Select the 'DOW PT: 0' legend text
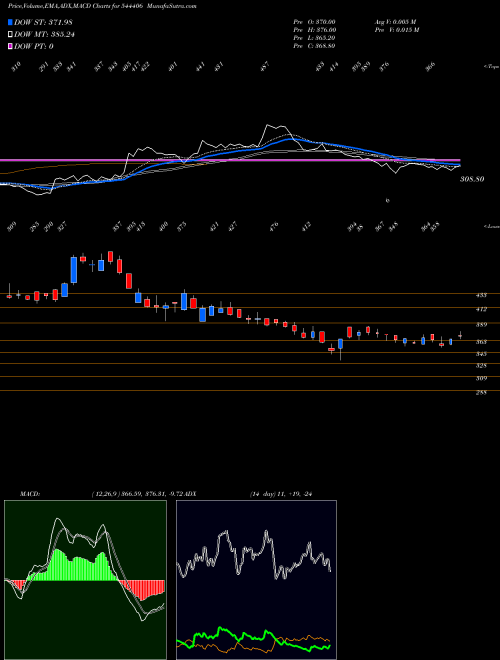Image resolution: width=500 pixels, height=660 pixels. coord(34,46)
